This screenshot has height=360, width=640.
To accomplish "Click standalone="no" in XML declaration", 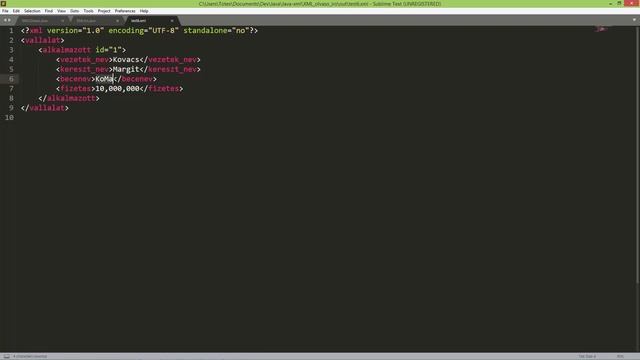I will pyautogui.click(x=216, y=31).
